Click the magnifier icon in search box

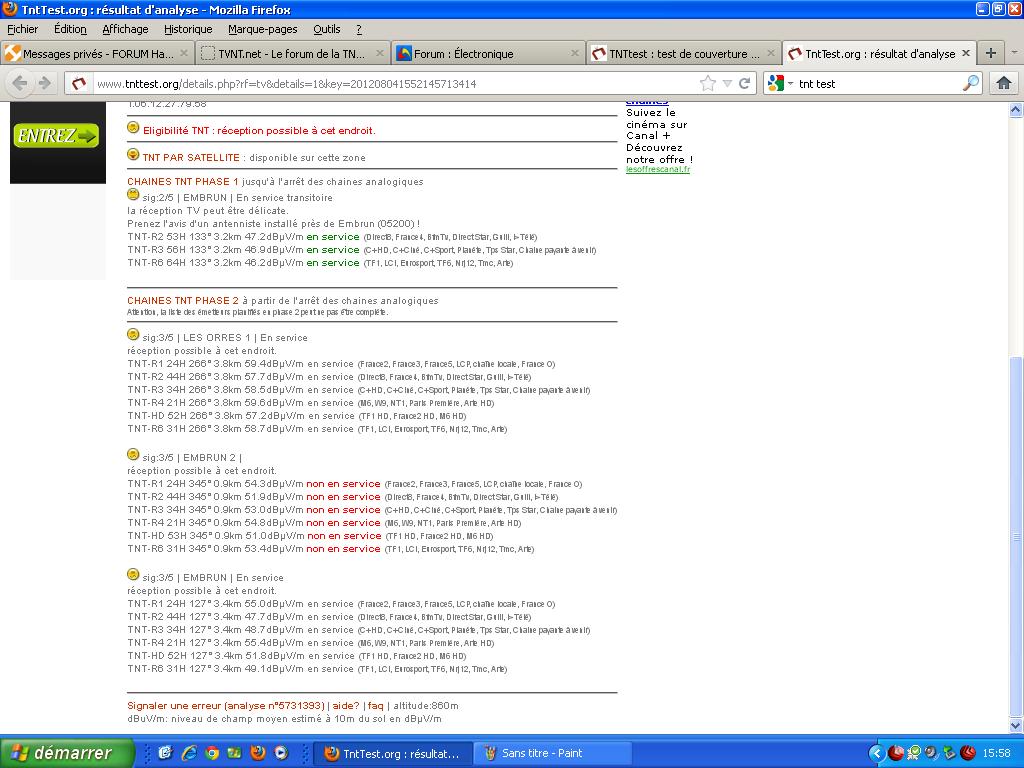coord(971,83)
